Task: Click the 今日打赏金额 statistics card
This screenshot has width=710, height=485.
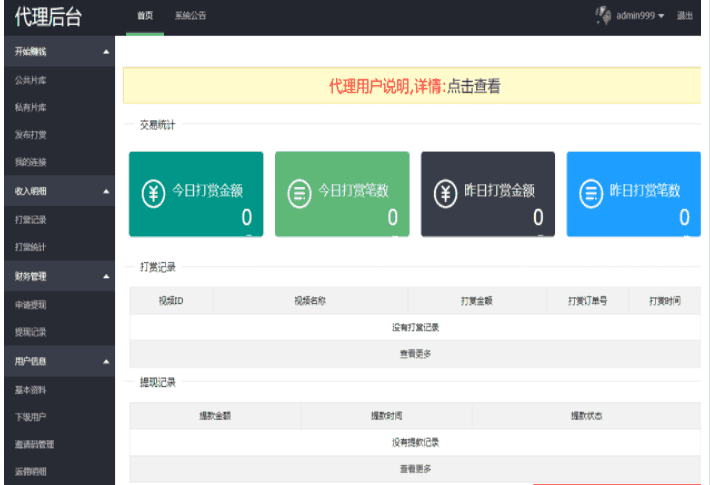Action: 196,194
